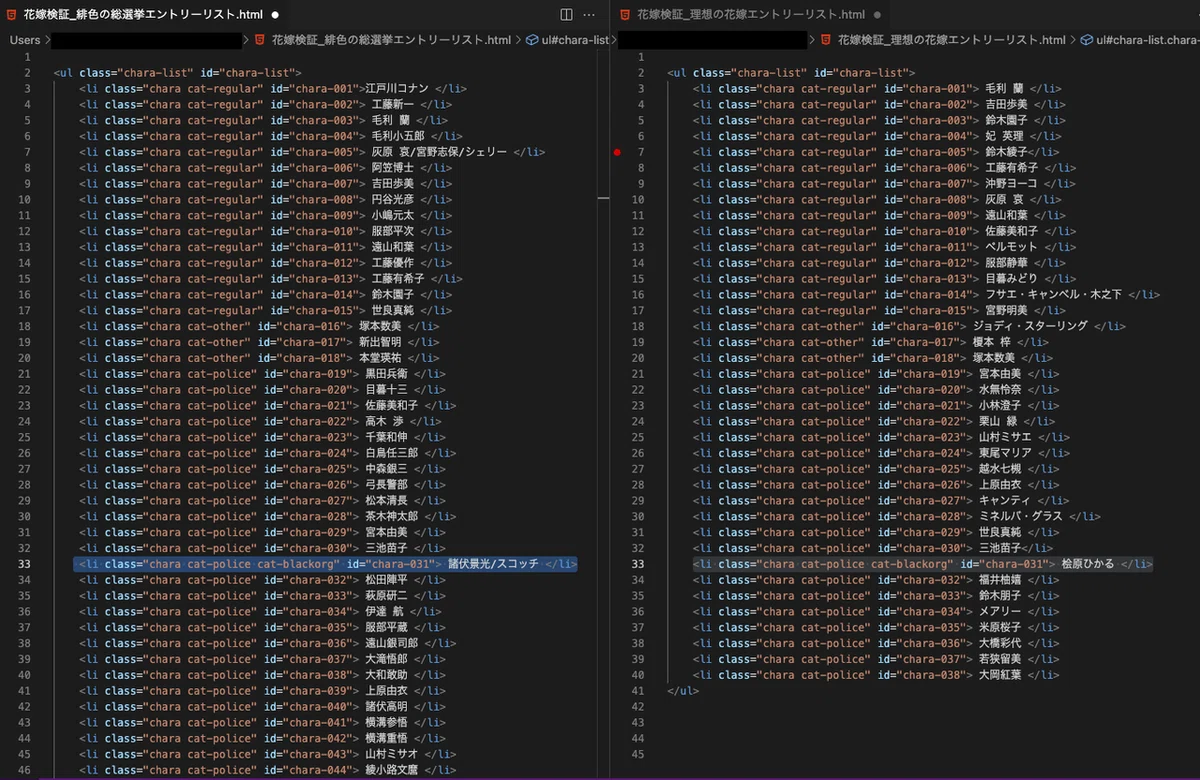1200x780 pixels.
Task: Click 松本清長 in left editor
Action: (x=386, y=501)
